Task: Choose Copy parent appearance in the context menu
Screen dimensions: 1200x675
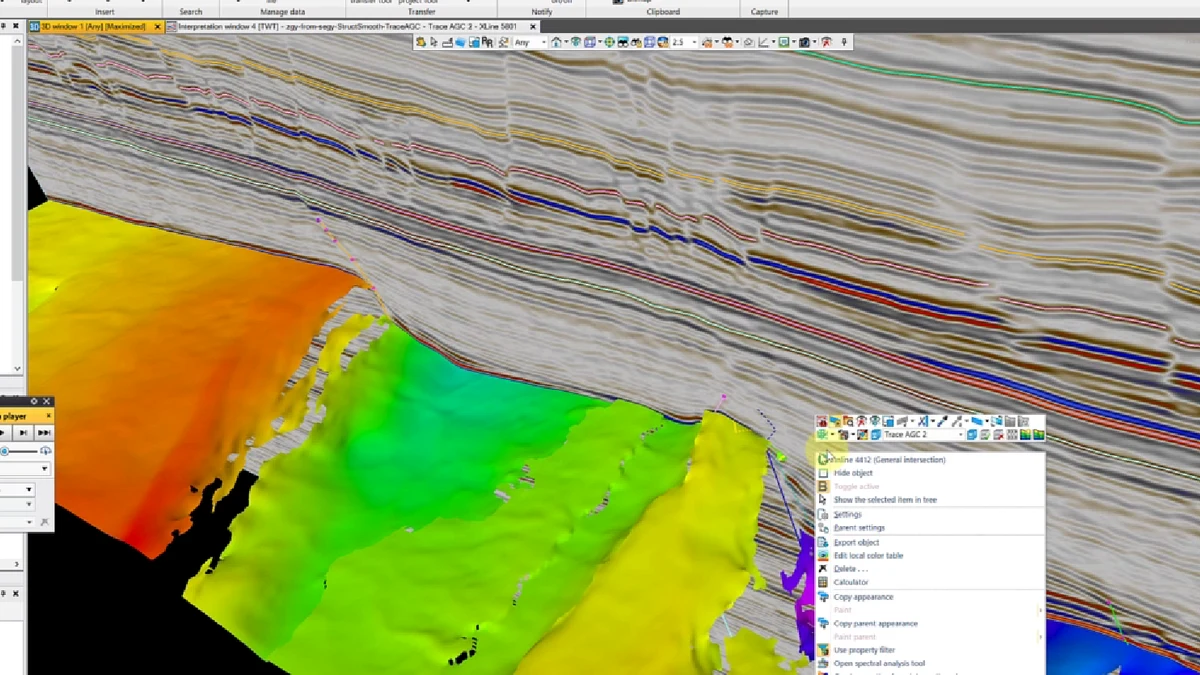Action: 930,624
